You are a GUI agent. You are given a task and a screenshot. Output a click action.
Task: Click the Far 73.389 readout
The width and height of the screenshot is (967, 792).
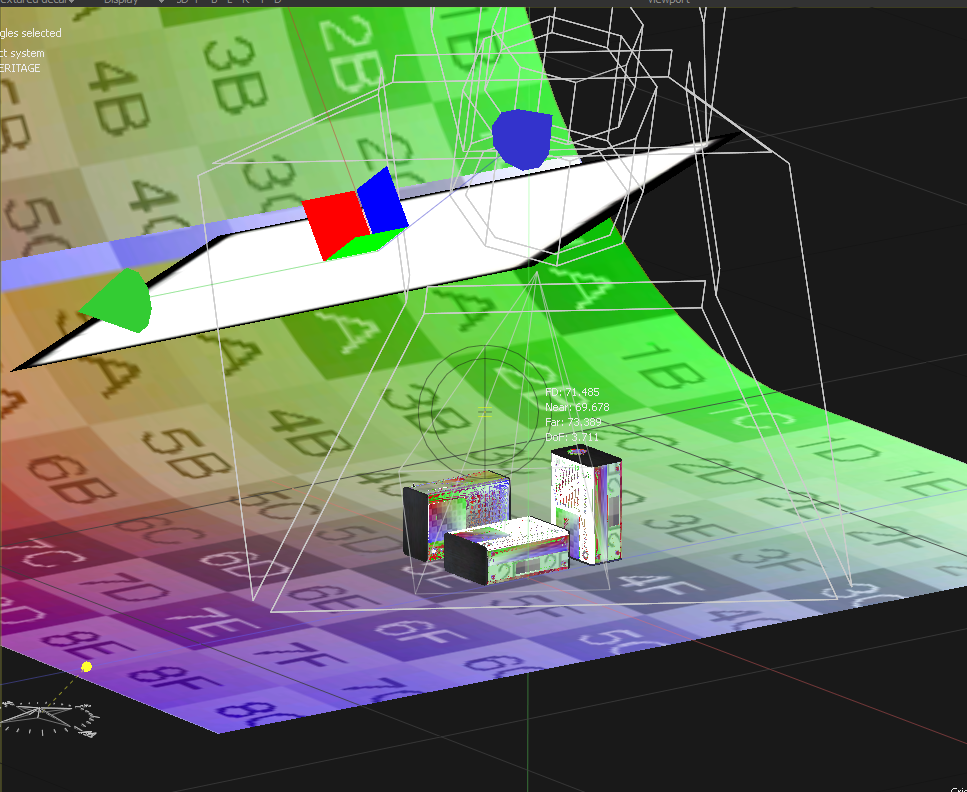[x=573, y=423]
